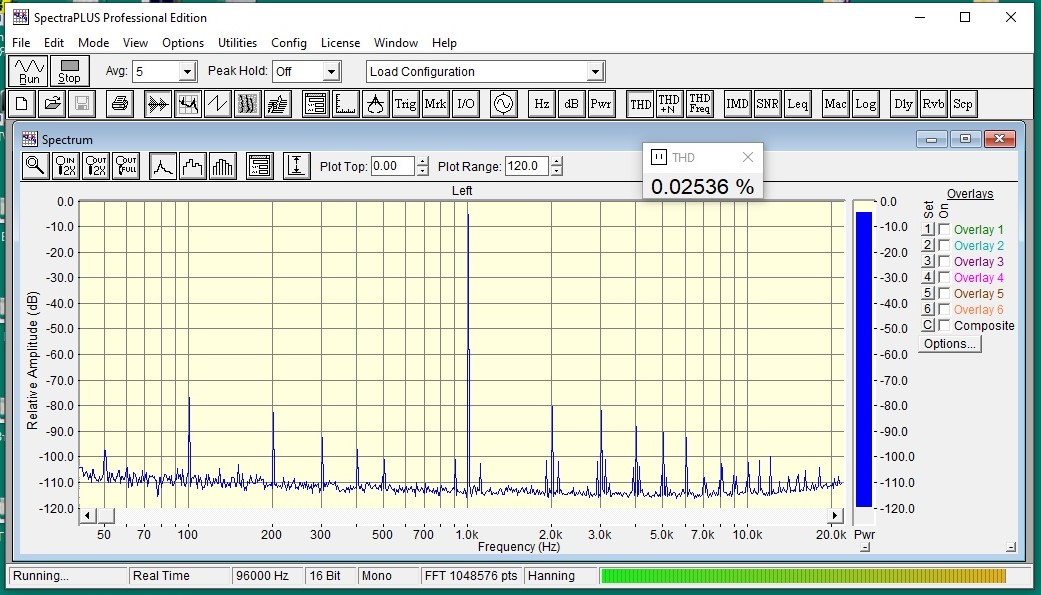Enable the Overlay 2 checkbox
Image resolution: width=1041 pixels, height=595 pixels.
pos(944,245)
